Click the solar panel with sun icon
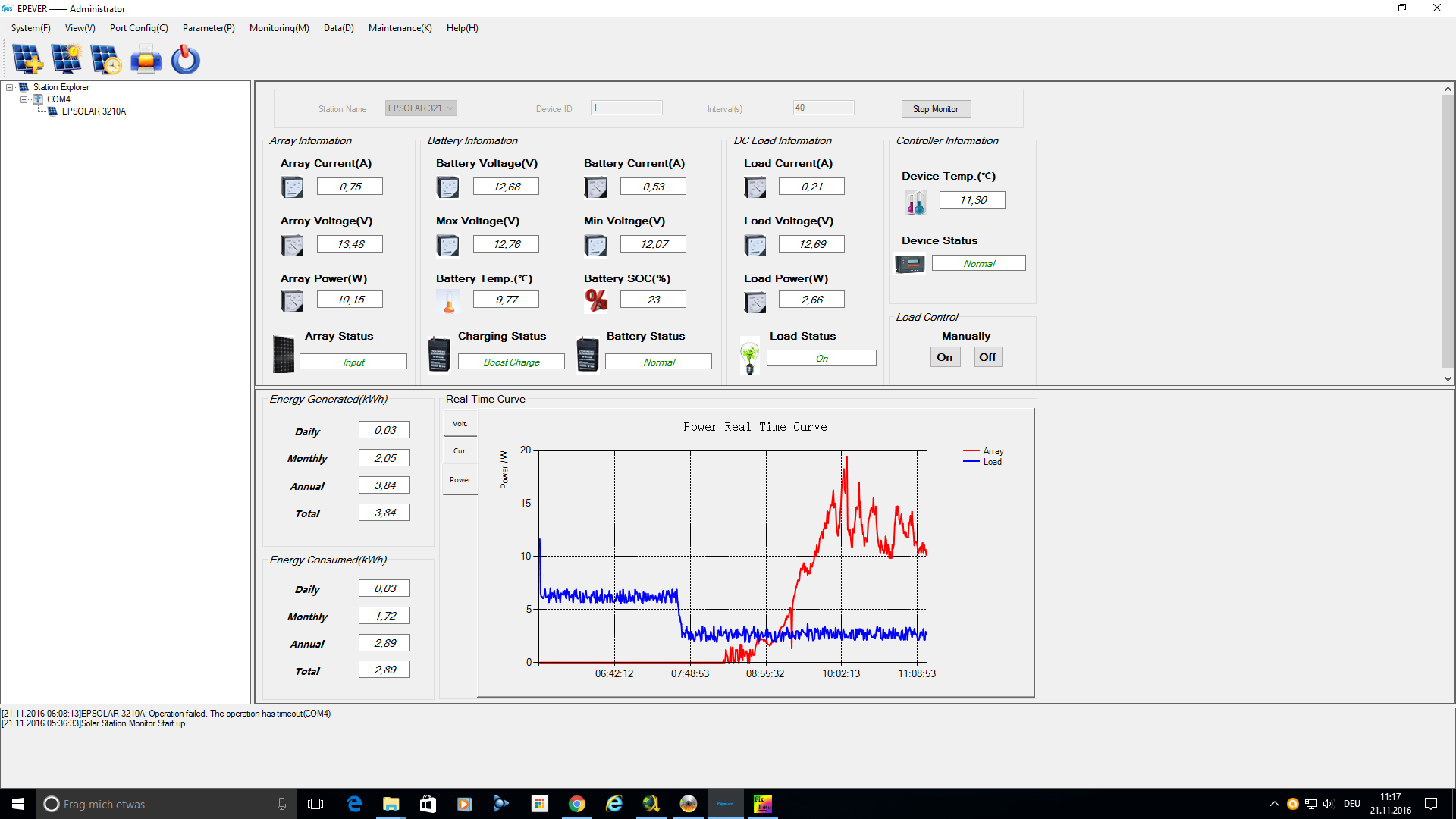 pyautogui.click(x=67, y=59)
